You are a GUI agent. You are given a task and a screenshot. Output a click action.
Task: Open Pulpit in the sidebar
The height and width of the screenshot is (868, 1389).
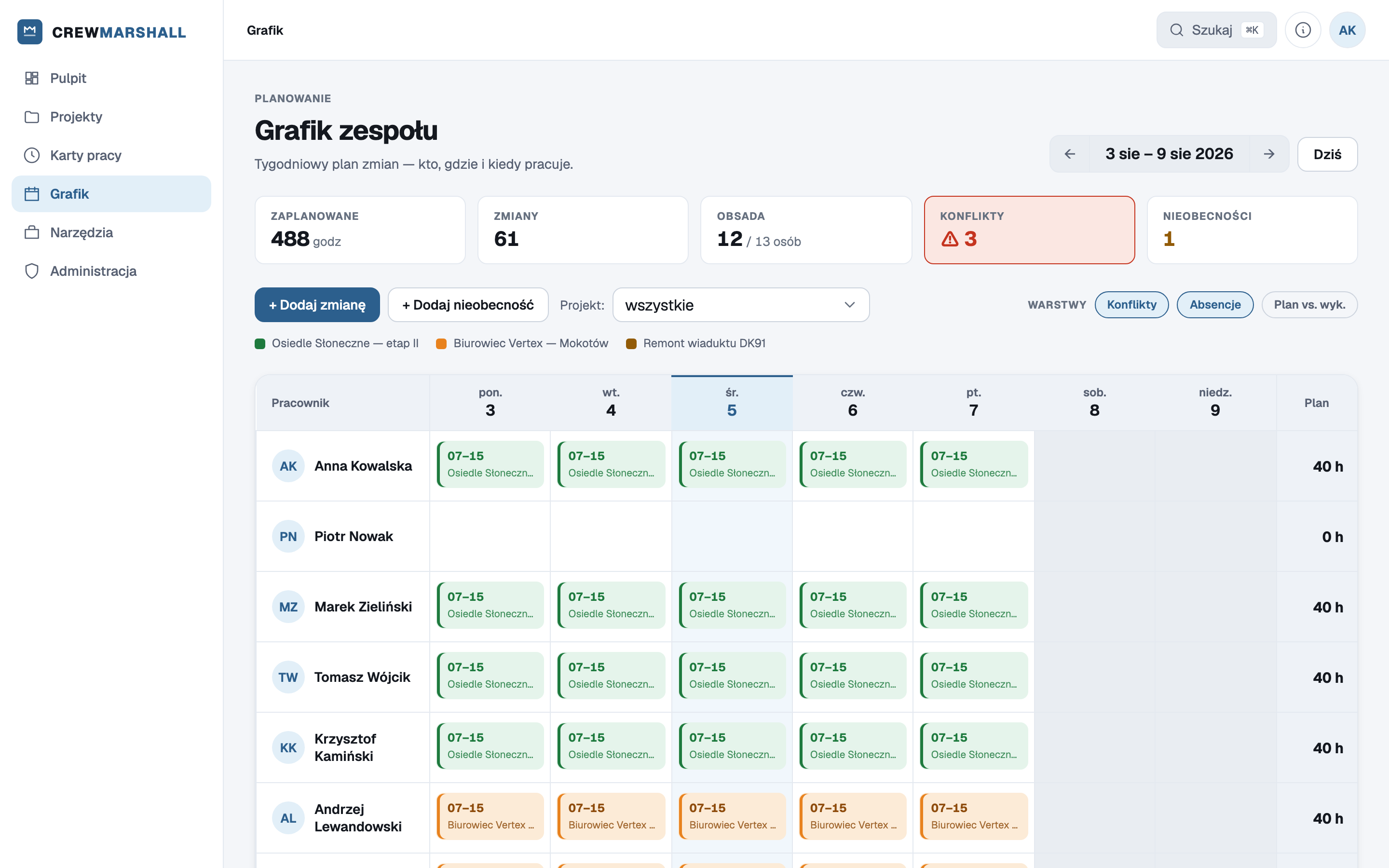click(111, 78)
